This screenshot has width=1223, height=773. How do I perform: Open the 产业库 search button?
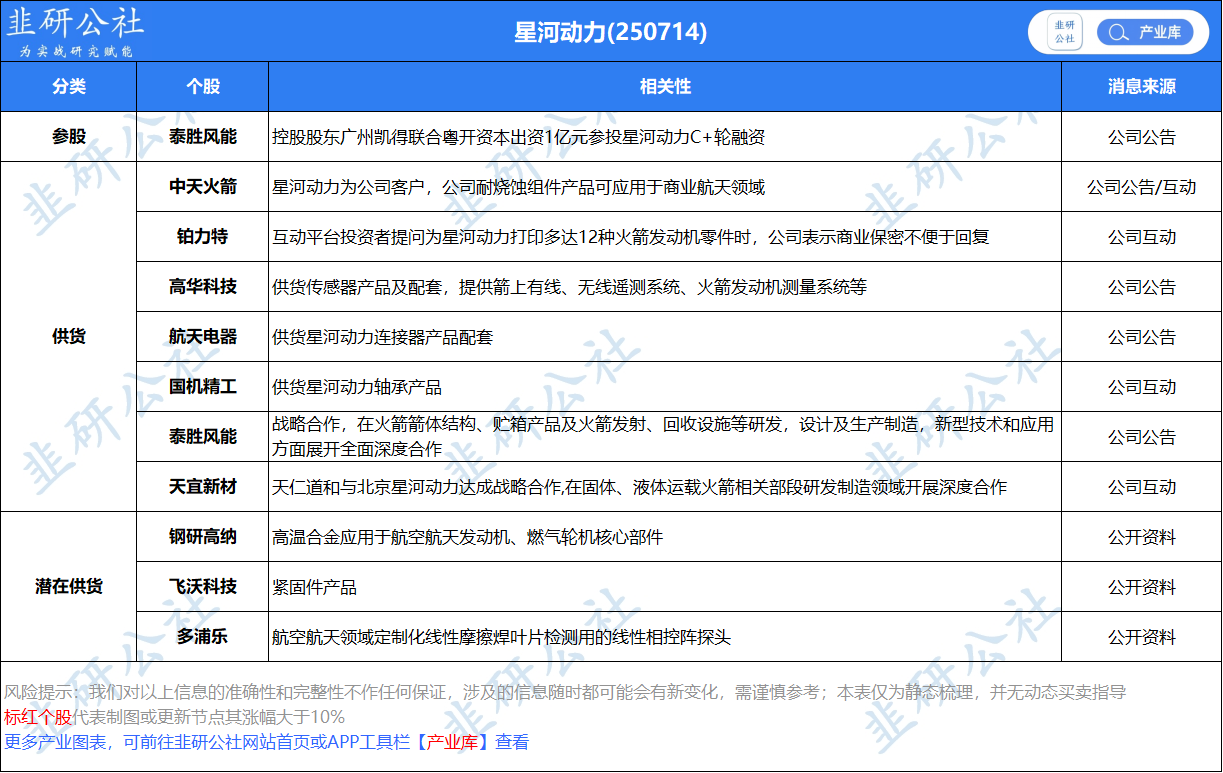pos(1145,32)
